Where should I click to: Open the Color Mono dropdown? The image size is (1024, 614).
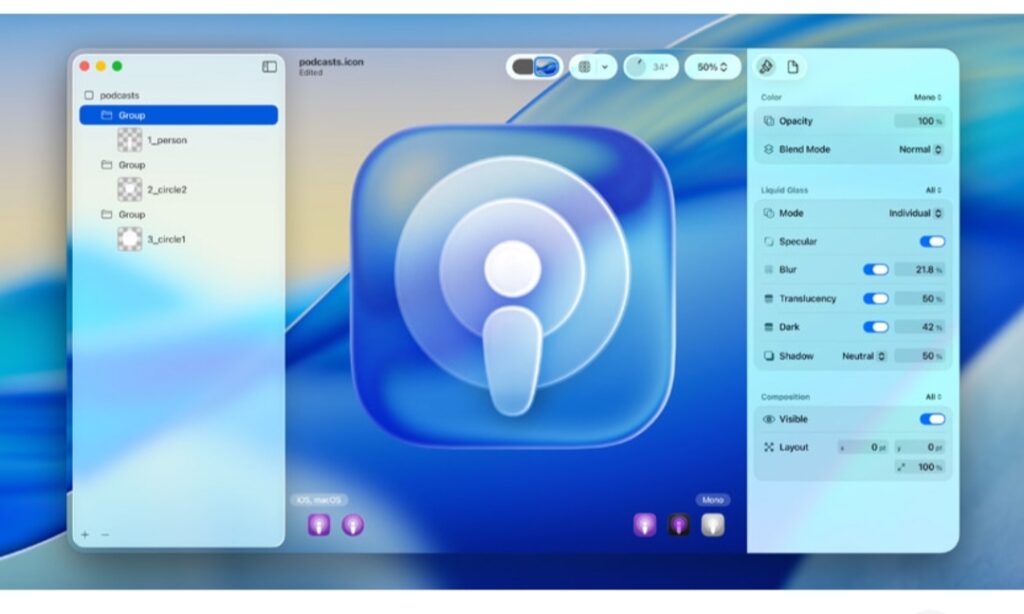[x=927, y=97]
